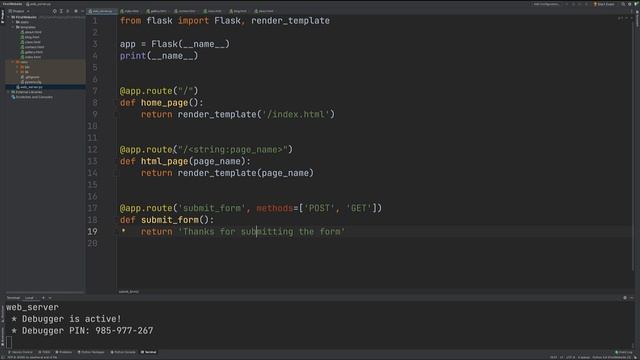Screen dimensions: 640x360
Task: Click the intention marker on line 19
Action: pyautogui.click(x=123, y=231)
